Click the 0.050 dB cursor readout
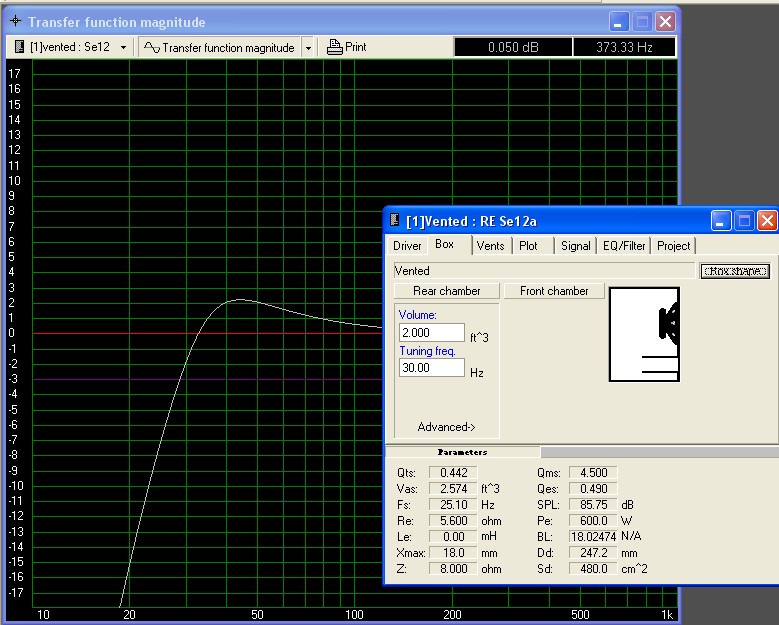This screenshot has height=625, width=779. [513, 47]
